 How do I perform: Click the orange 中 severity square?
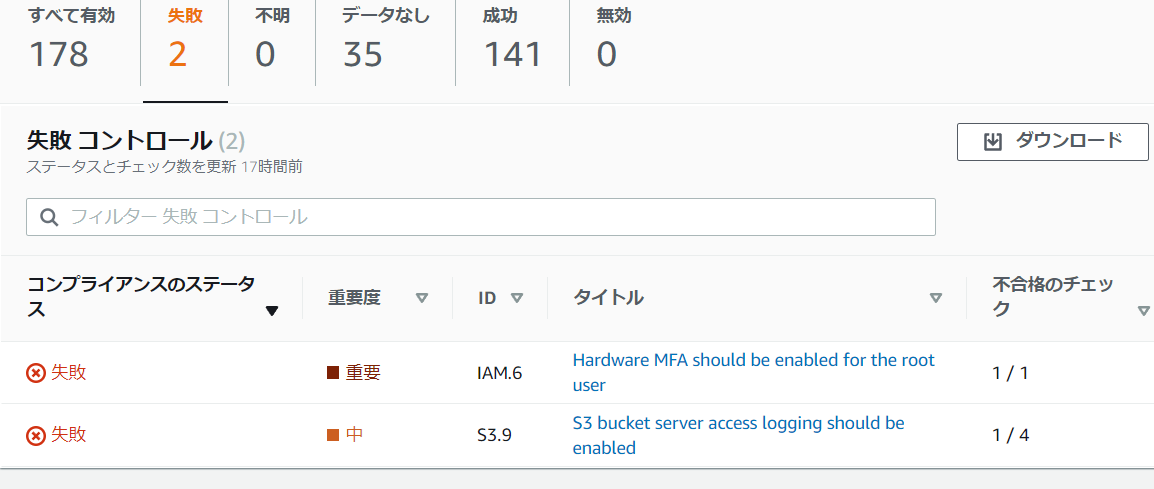pos(333,435)
